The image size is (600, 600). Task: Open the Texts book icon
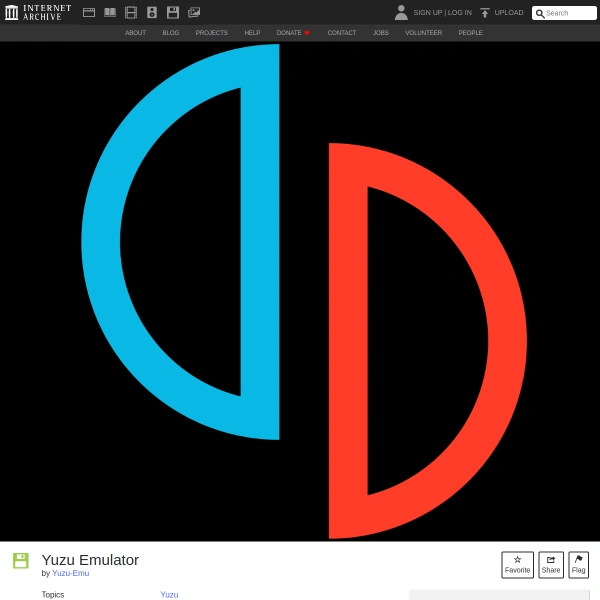pyautogui.click(x=110, y=13)
